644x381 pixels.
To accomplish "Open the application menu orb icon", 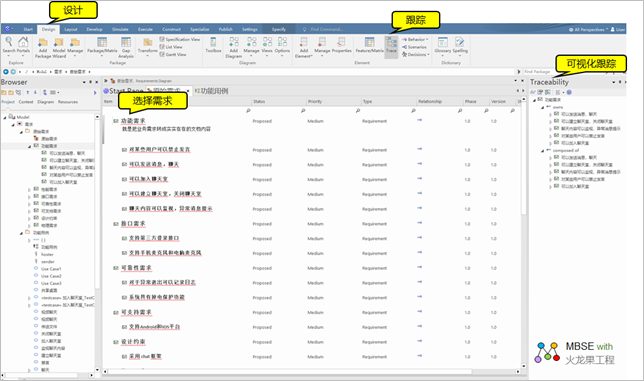I will coord(7,29).
